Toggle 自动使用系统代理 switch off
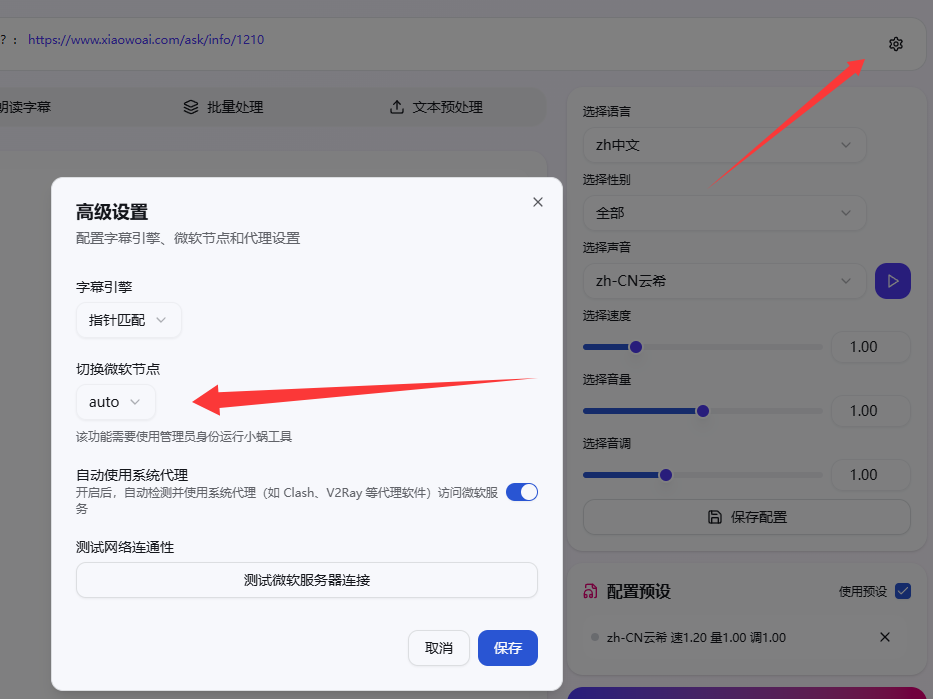Screen dimensions: 933x699 coord(521,492)
